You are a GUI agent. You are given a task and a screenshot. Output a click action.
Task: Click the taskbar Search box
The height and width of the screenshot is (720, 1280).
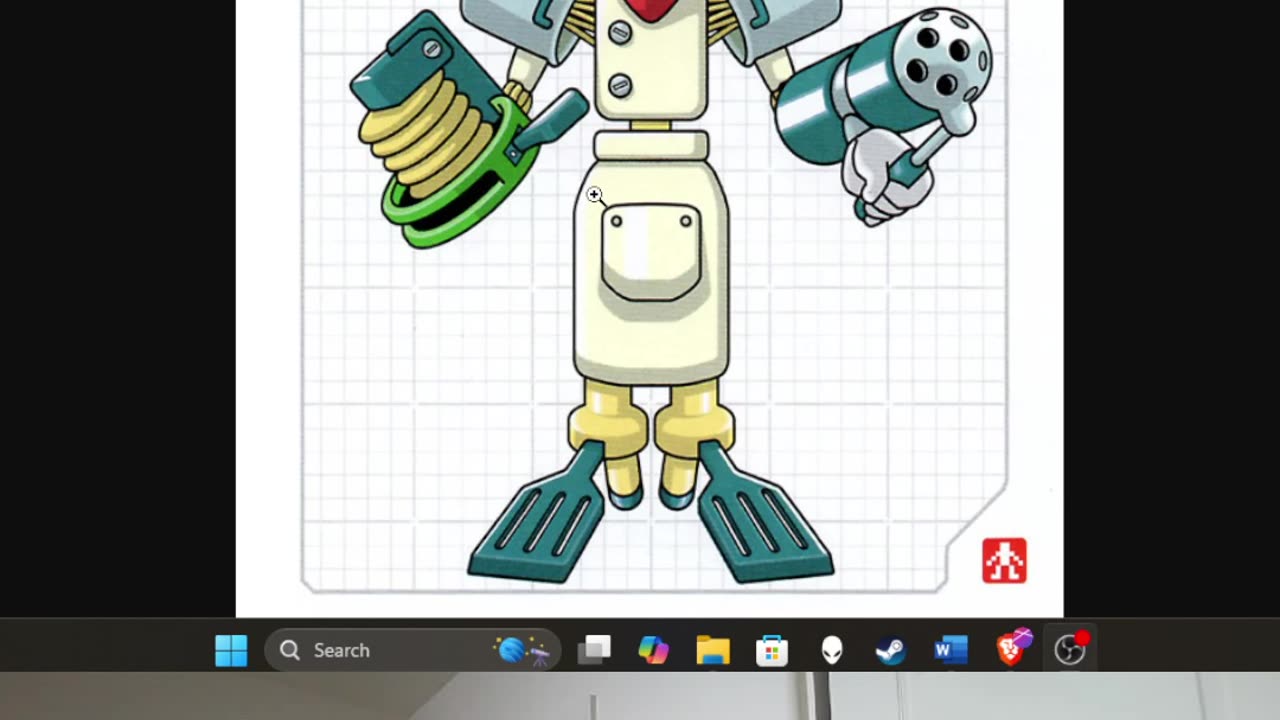point(413,650)
